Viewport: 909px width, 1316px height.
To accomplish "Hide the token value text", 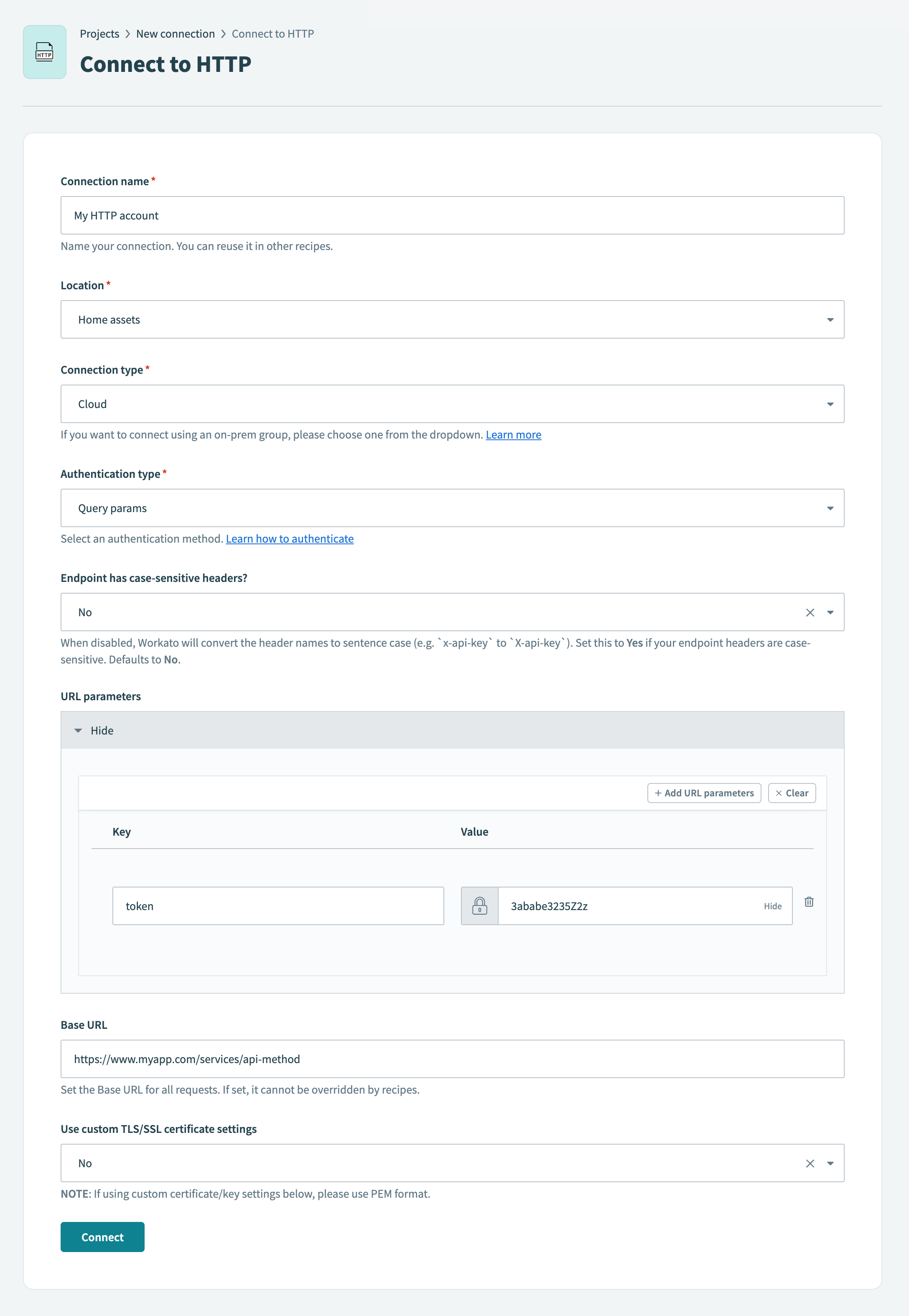I will point(772,906).
